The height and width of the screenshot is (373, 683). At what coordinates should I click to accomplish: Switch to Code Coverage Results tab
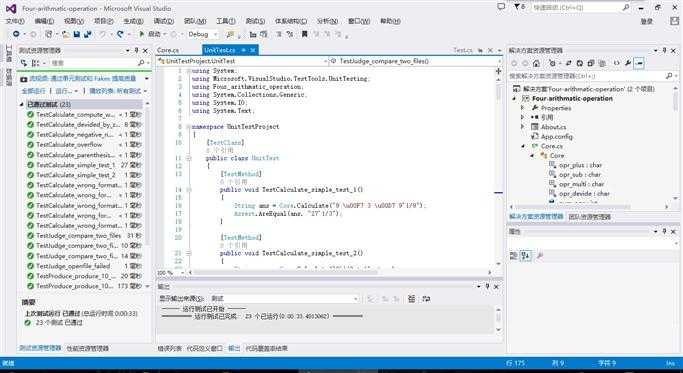[x=267, y=348]
